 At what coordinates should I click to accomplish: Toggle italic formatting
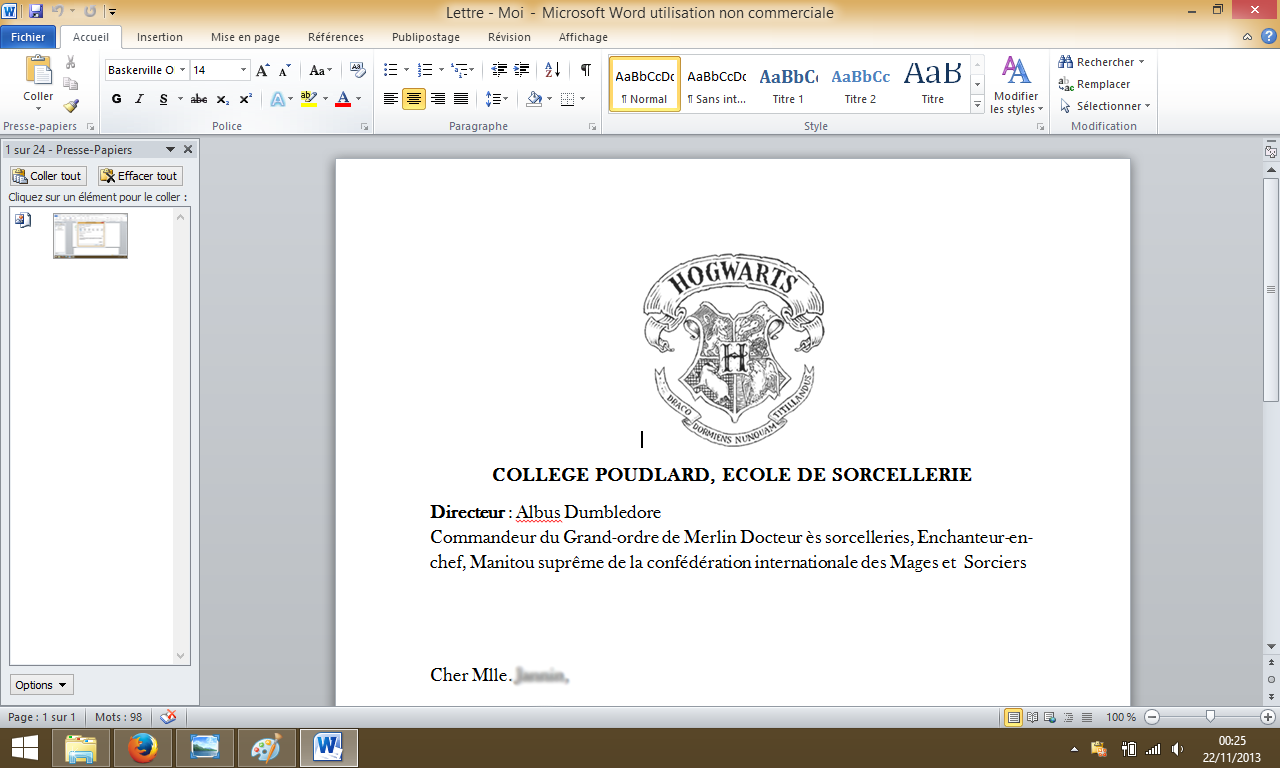coord(139,99)
